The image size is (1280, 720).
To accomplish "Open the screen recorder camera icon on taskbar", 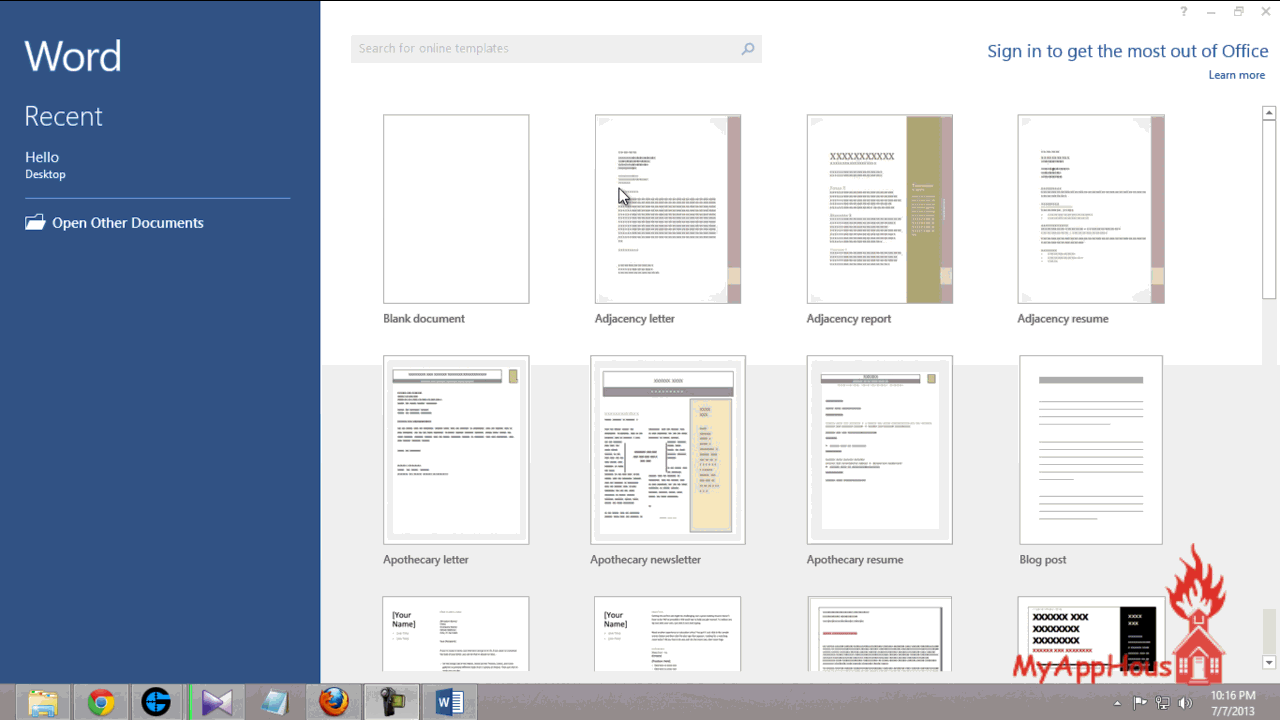I will 391,703.
